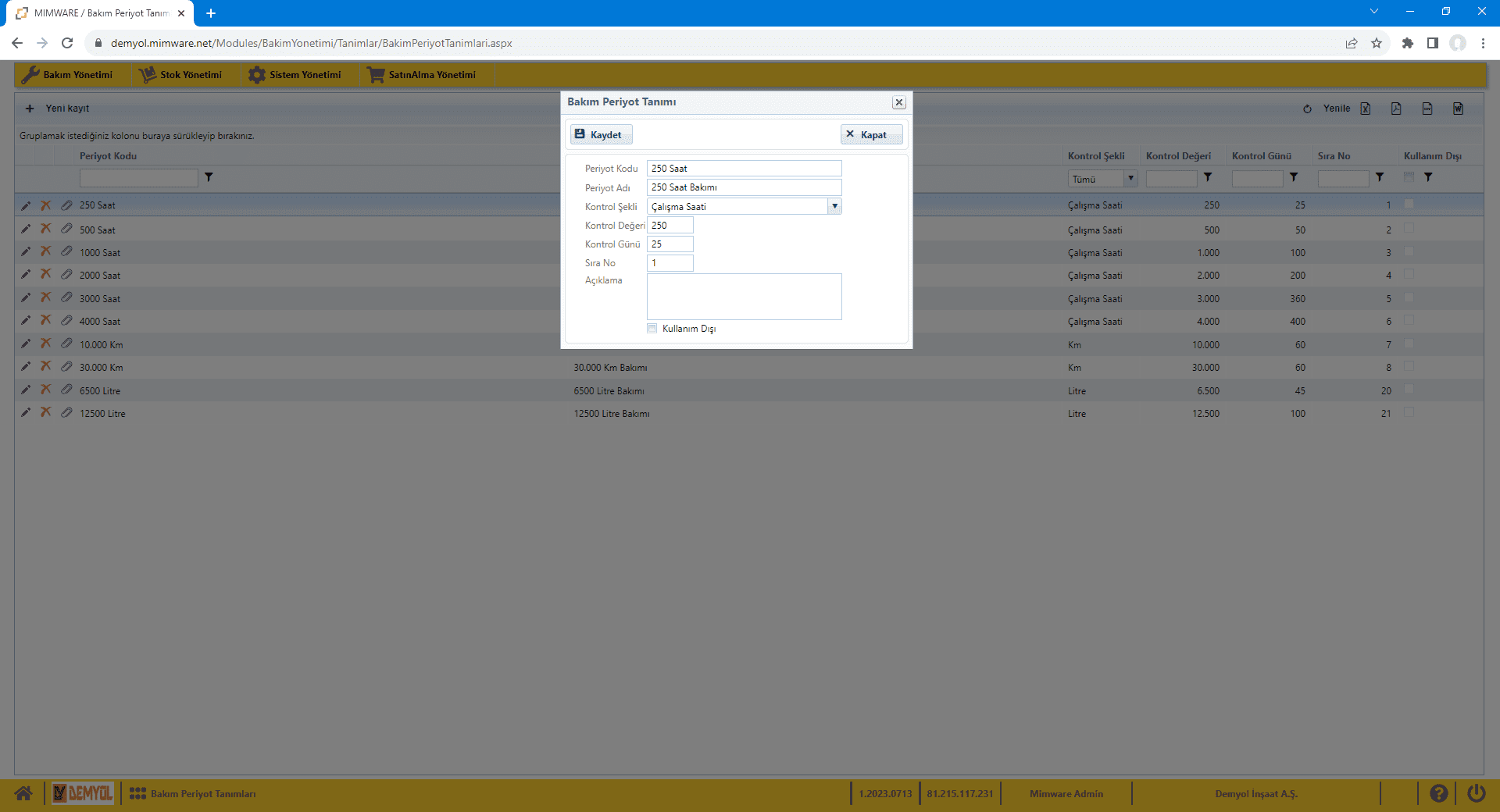Expand the Kontrol Şekli dropdown in dialog
Screen dimensions: 1500x812
[x=834, y=206]
